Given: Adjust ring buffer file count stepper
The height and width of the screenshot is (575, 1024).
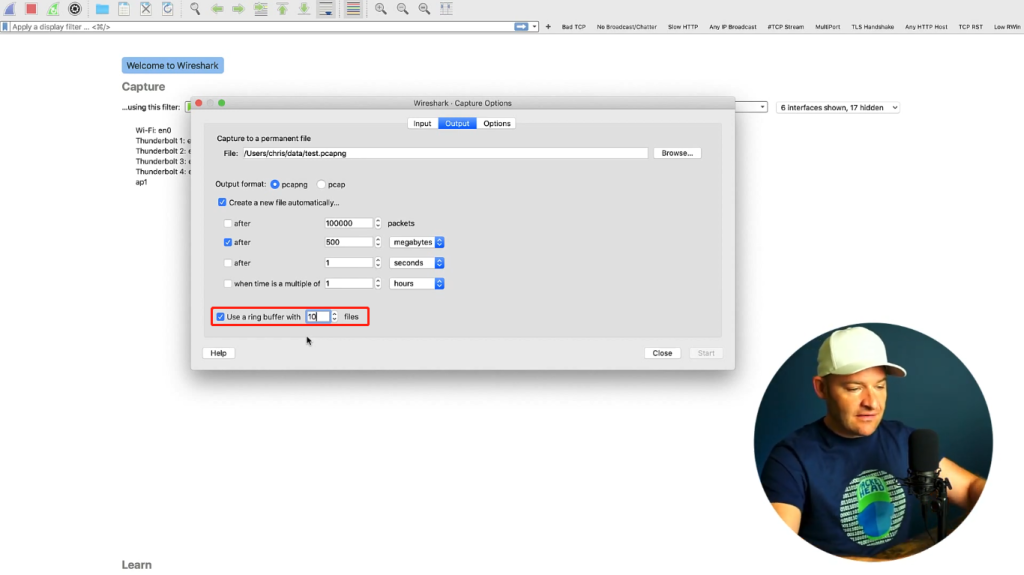Looking at the screenshot, I should tap(334, 317).
